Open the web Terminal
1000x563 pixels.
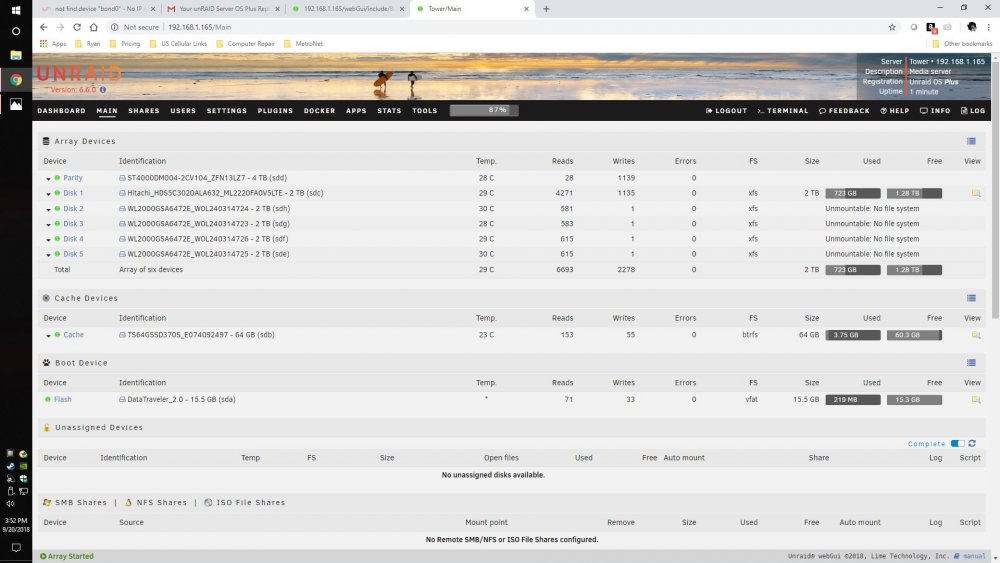point(783,110)
